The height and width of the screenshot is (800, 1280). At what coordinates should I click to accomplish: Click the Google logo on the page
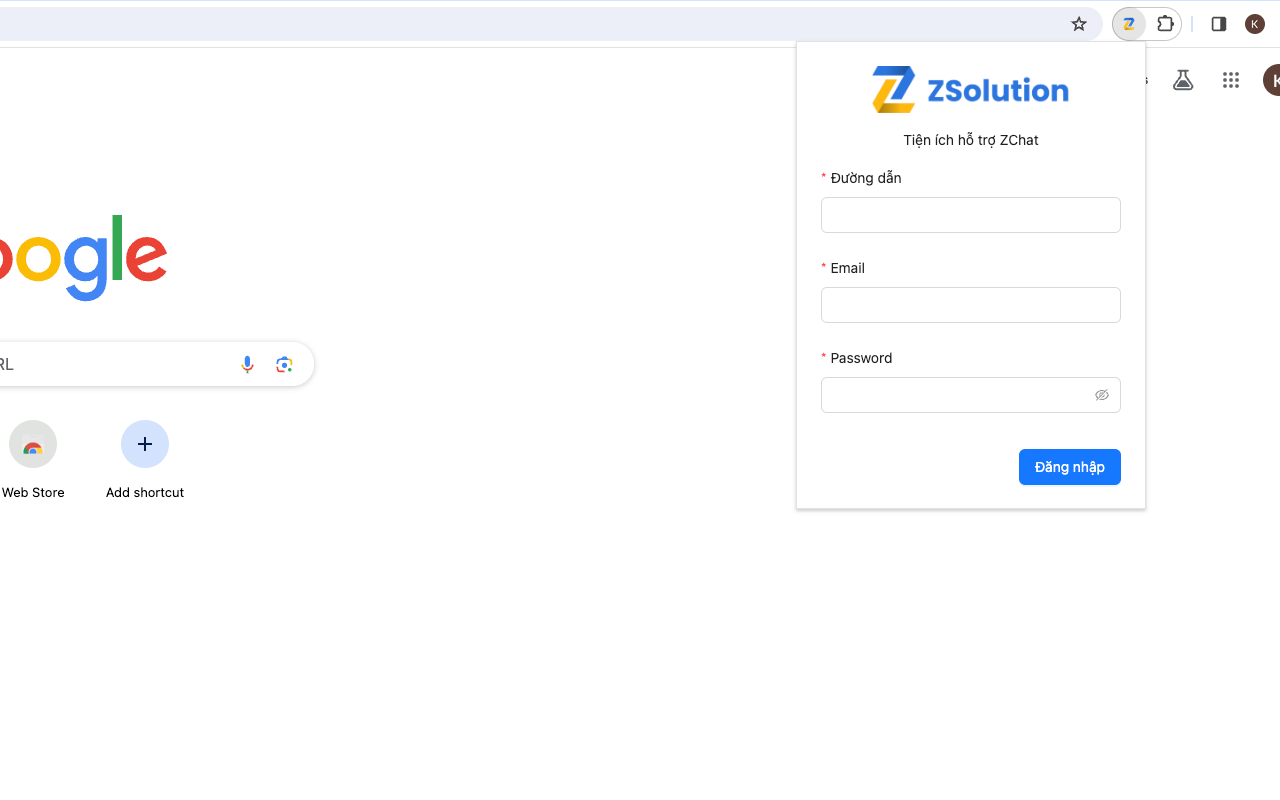pyautogui.click(x=80, y=258)
